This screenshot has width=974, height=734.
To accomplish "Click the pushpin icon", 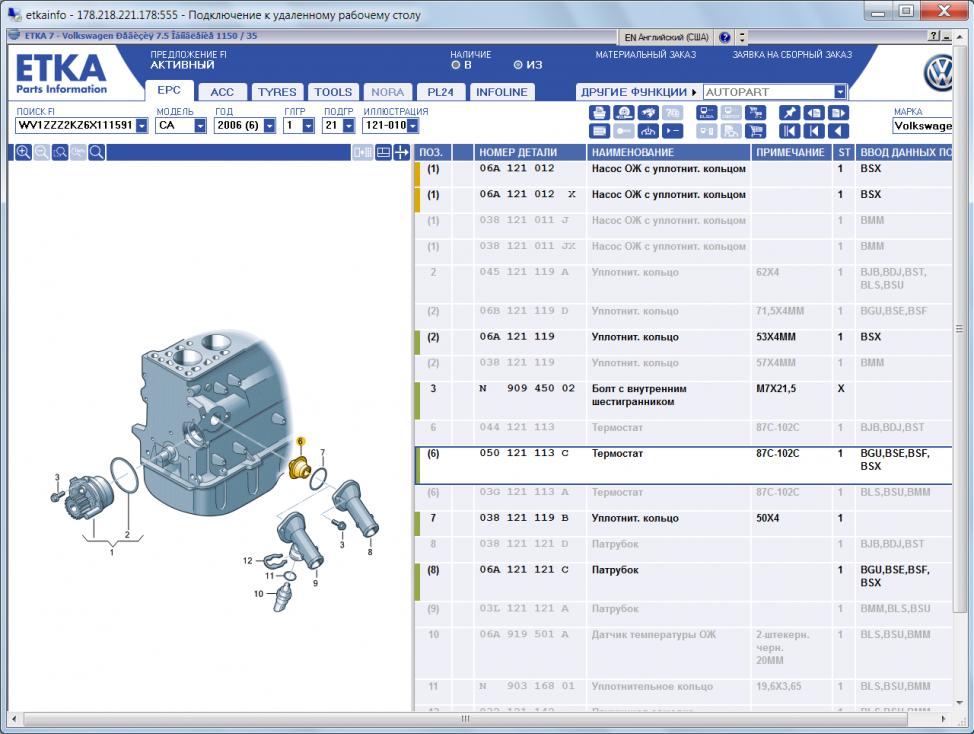I will point(790,113).
